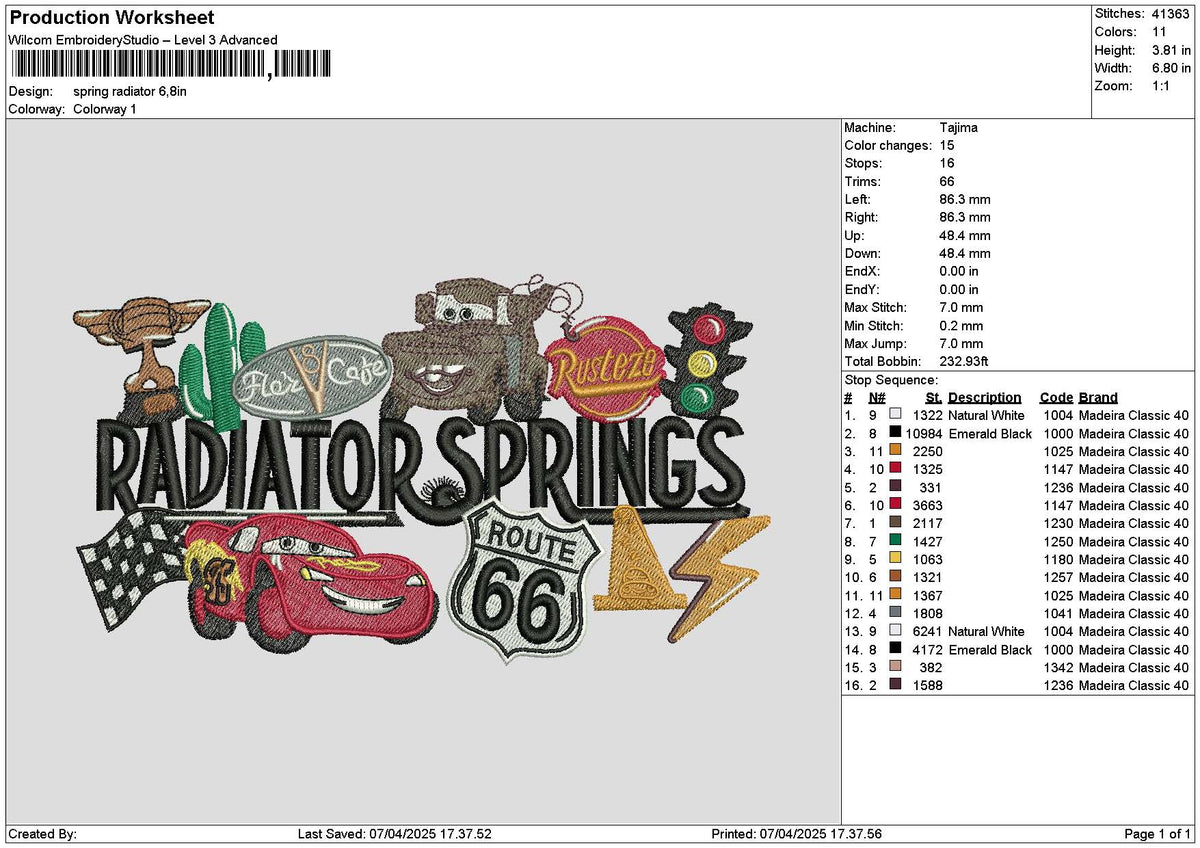The width and height of the screenshot is (1200, 848).
Task: Select Madeira Classic 40 brand in stop 16
Action: 1134,685
